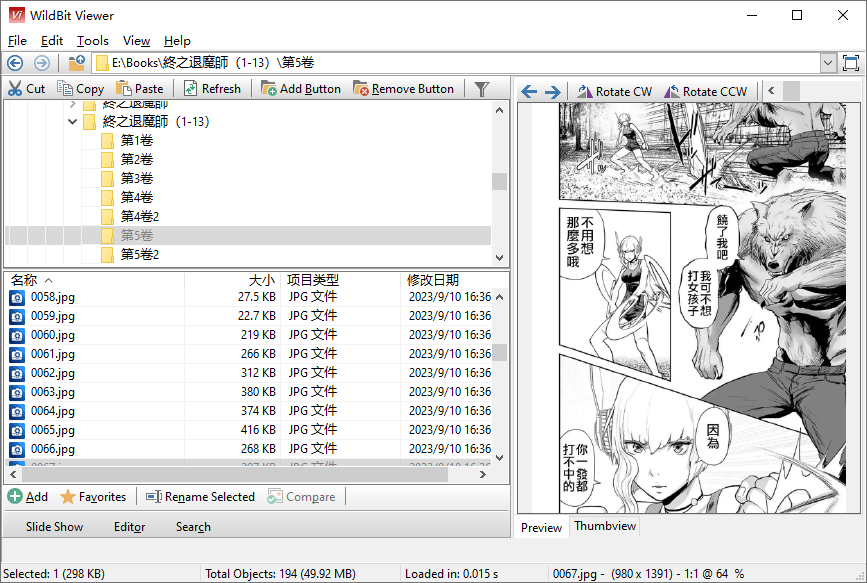
Task: Open the View menu
Action: [x=136, y=41]
